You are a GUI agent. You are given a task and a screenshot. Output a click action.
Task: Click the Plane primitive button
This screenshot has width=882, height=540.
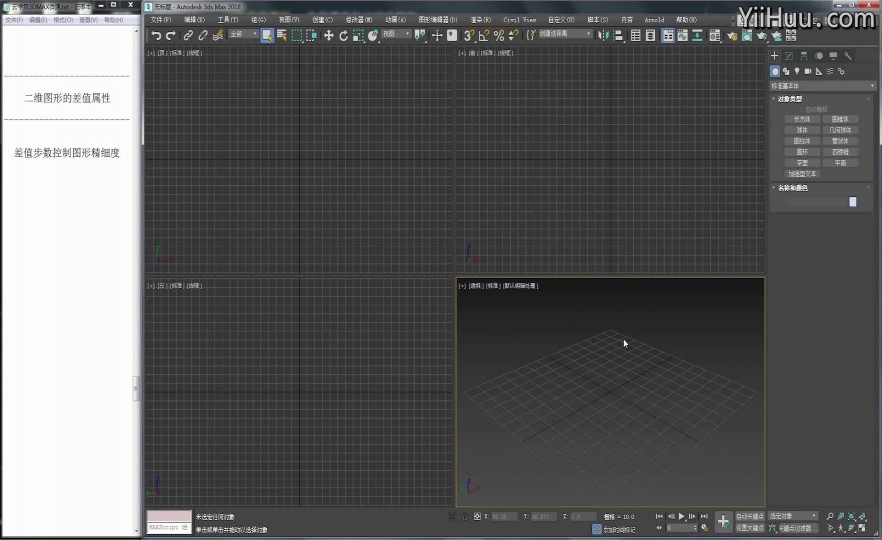click(840, 163)
